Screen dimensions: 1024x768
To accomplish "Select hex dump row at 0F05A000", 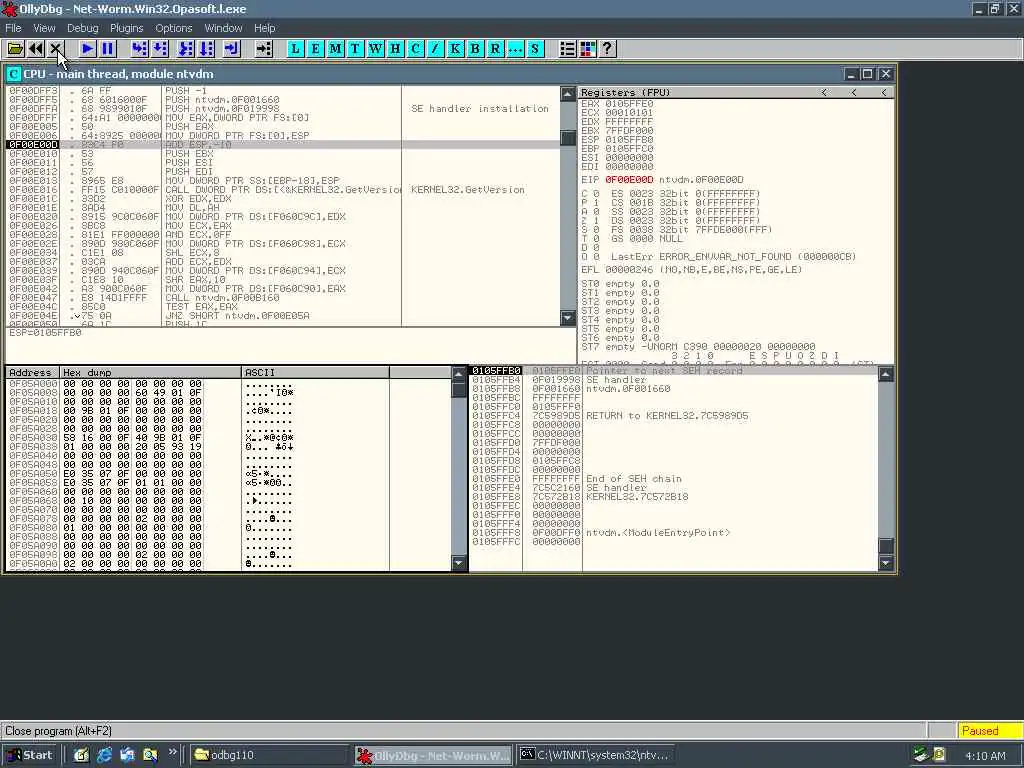I will [229, 383].
